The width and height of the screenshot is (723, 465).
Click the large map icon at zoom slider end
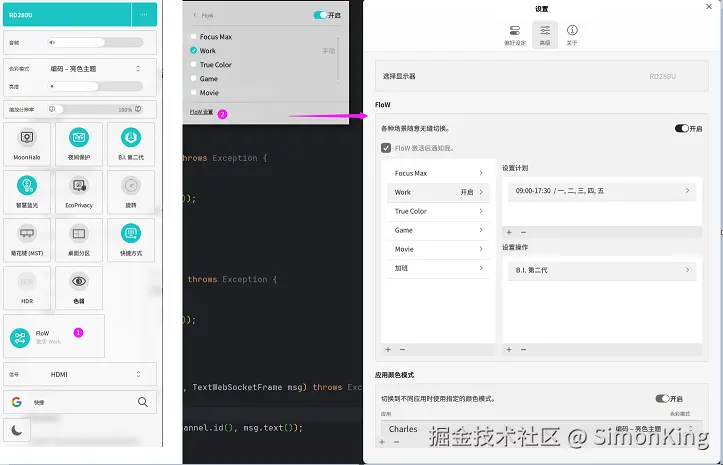[x=138, y=109]
